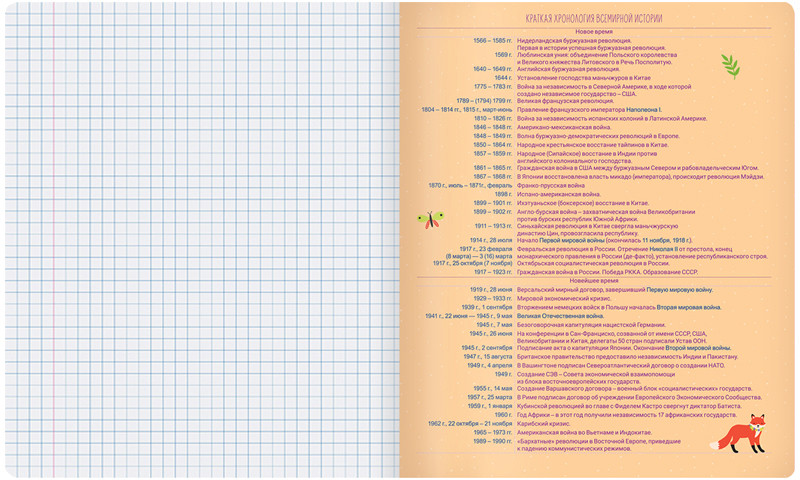Click the blank grid-lined left page

pyautogui.click(x=200, y=240)
